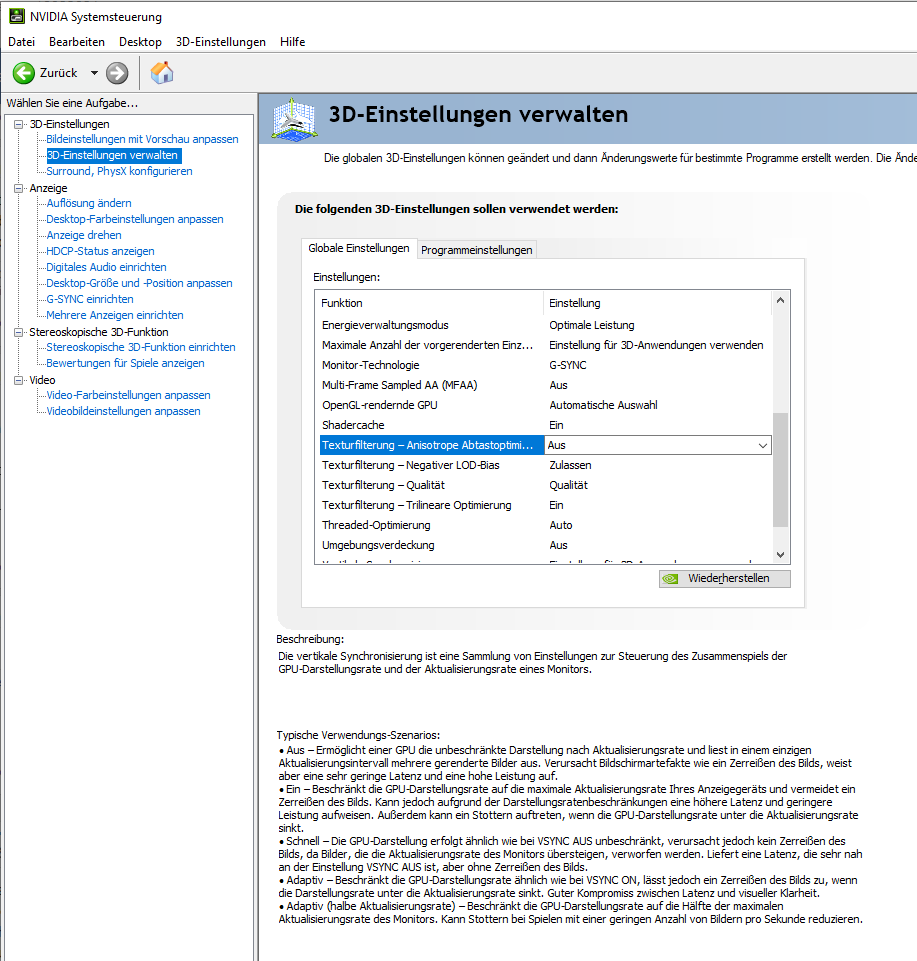Open Stereoskopische 3D-Funktion einrichten
Image resolution: width=917 pixels, height=961 pixels.
(x=141, y=347)
